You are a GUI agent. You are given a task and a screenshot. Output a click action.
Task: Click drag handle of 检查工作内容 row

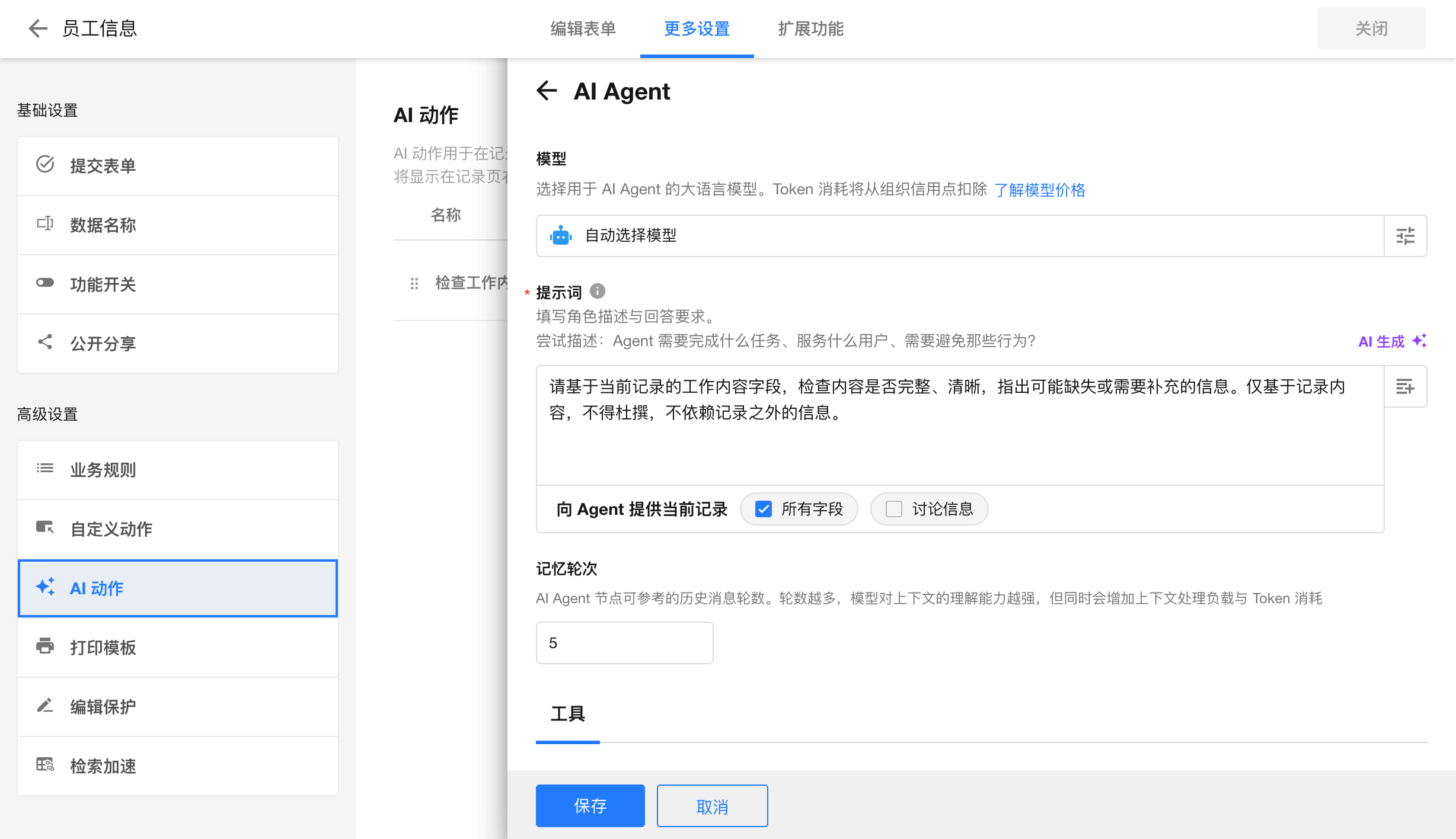pos(414,284)
